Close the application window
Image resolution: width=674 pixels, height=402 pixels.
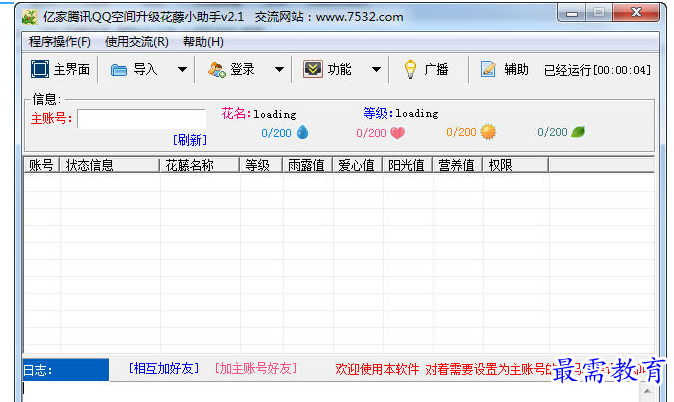point(636,12)
